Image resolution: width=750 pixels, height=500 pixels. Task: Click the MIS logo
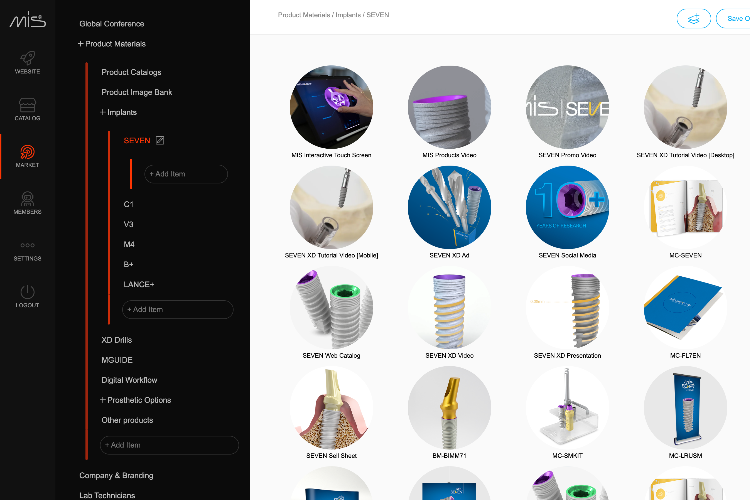tap(28, 20)
